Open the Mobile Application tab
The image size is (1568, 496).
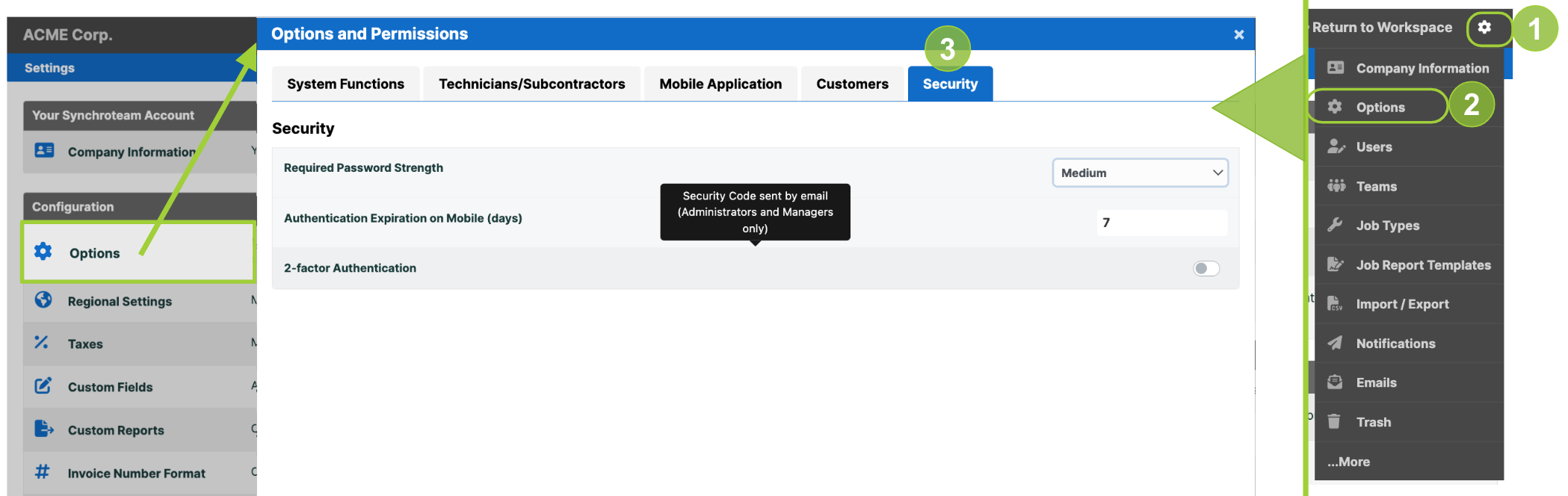pyautogui.click(x=720, y=84)
